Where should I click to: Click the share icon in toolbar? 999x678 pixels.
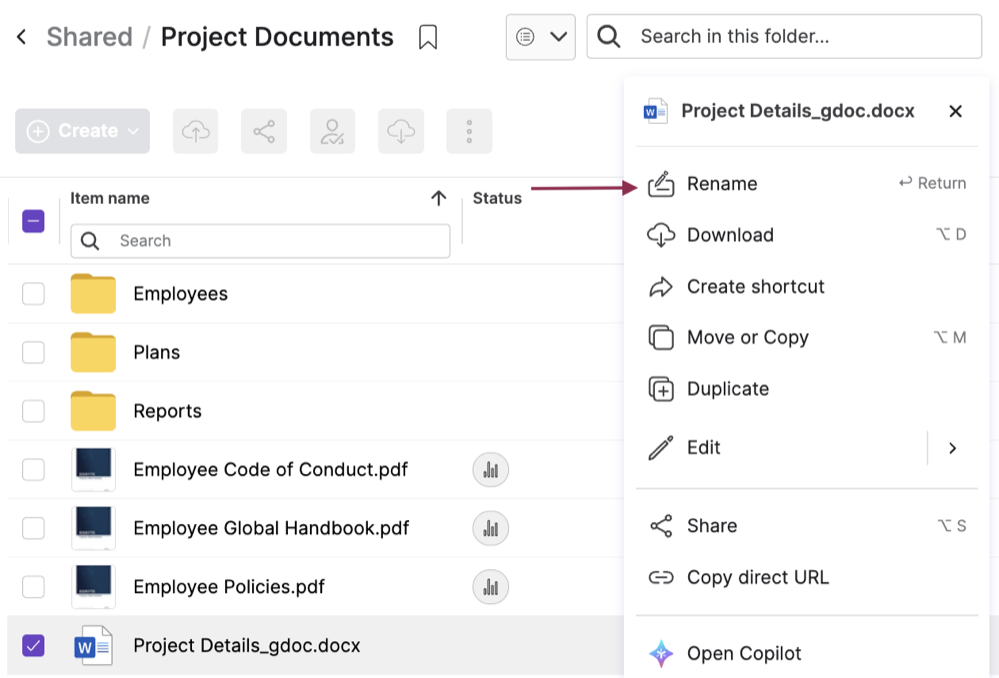click(264, 131)
